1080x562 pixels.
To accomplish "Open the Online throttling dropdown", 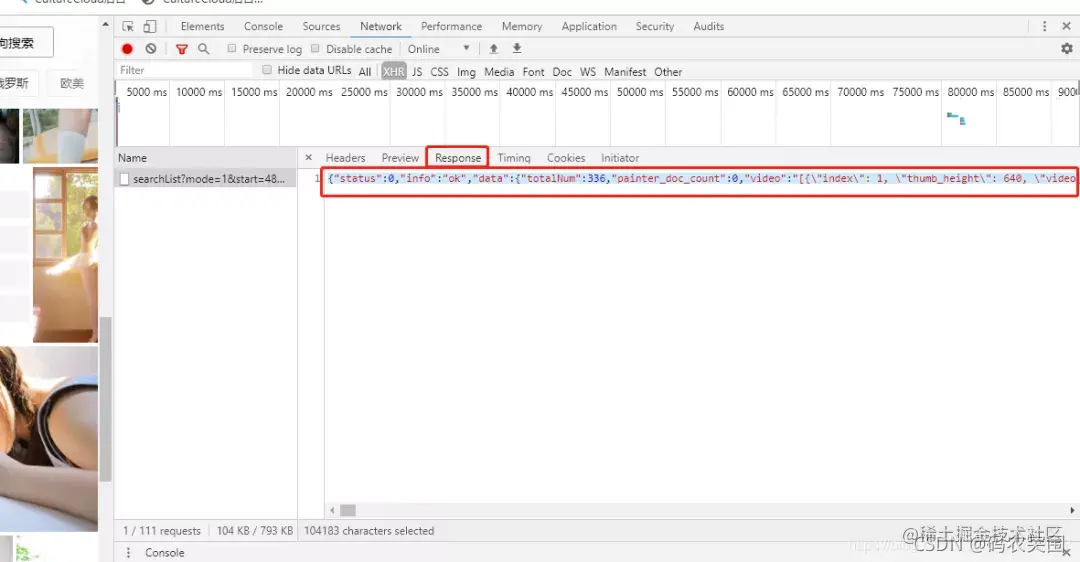I will point(439,49).
